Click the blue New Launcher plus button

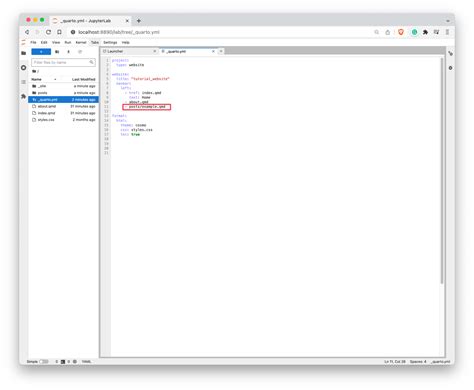[41, 52]
